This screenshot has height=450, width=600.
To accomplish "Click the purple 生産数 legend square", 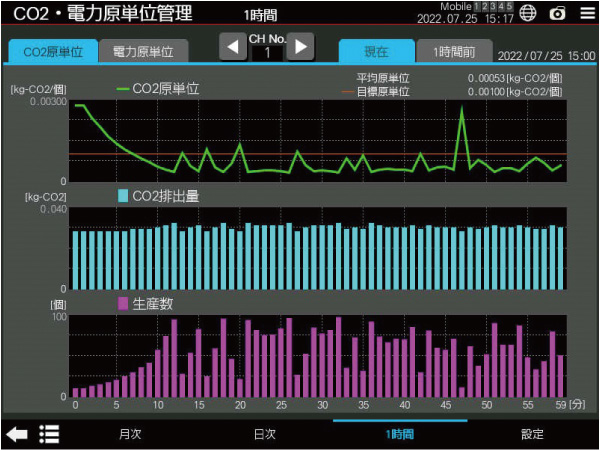I will coord(123,303).
